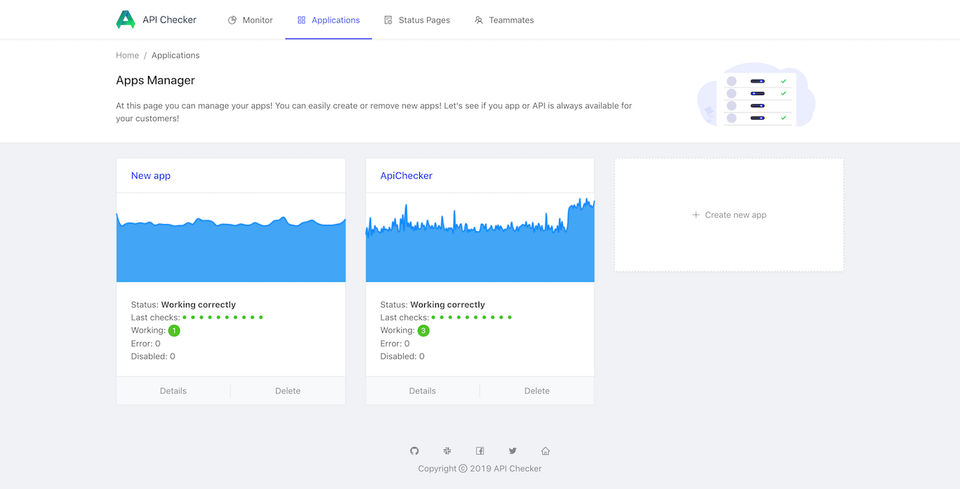The width and height of the screenshot is (960, 489).
Task: Click the plus icon for new app
Action: pos(696,215)
